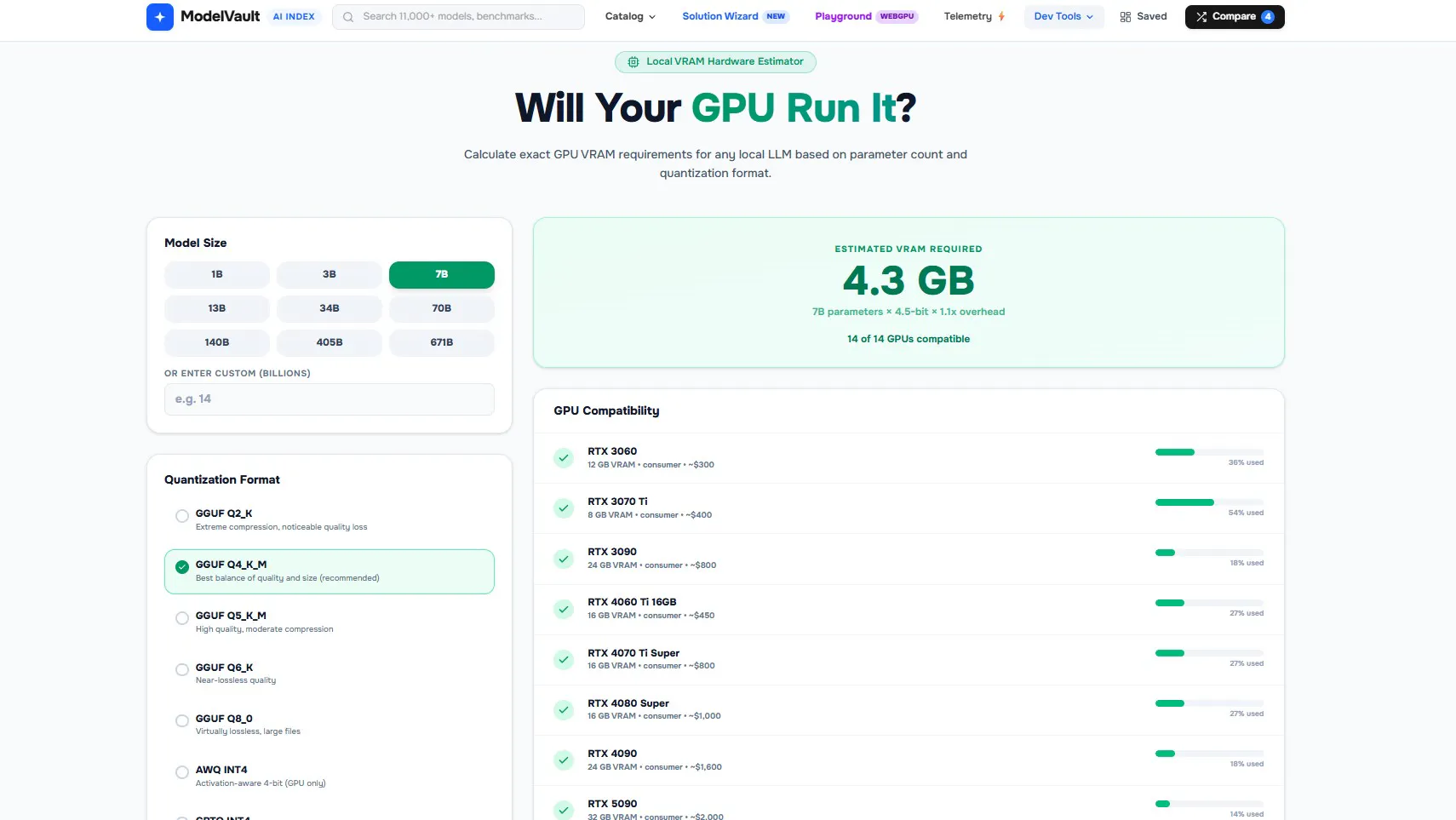Set model size to 405B
This screenshot has height=820, width=1456.
[330, 342]
